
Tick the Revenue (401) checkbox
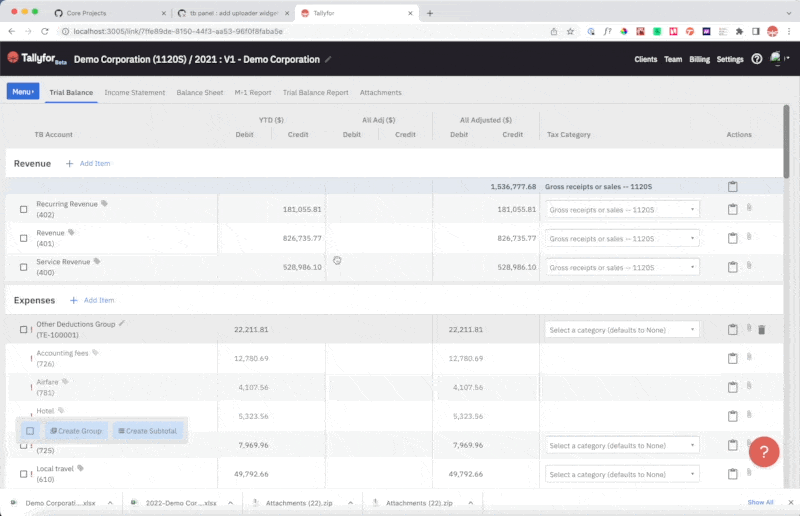pyautogui.click(x=23, y=238)
